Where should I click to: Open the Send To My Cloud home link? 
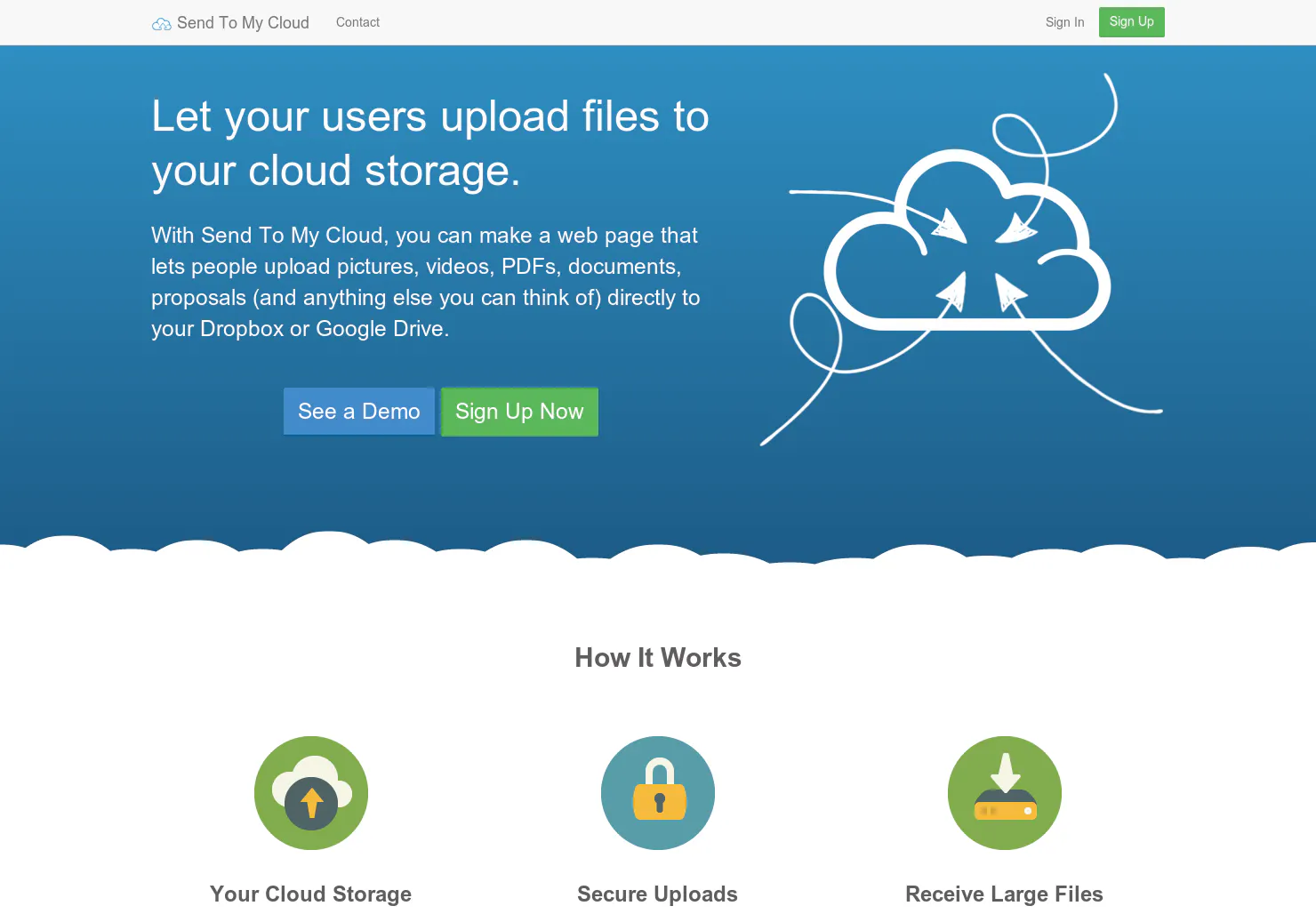pos(230,23)
